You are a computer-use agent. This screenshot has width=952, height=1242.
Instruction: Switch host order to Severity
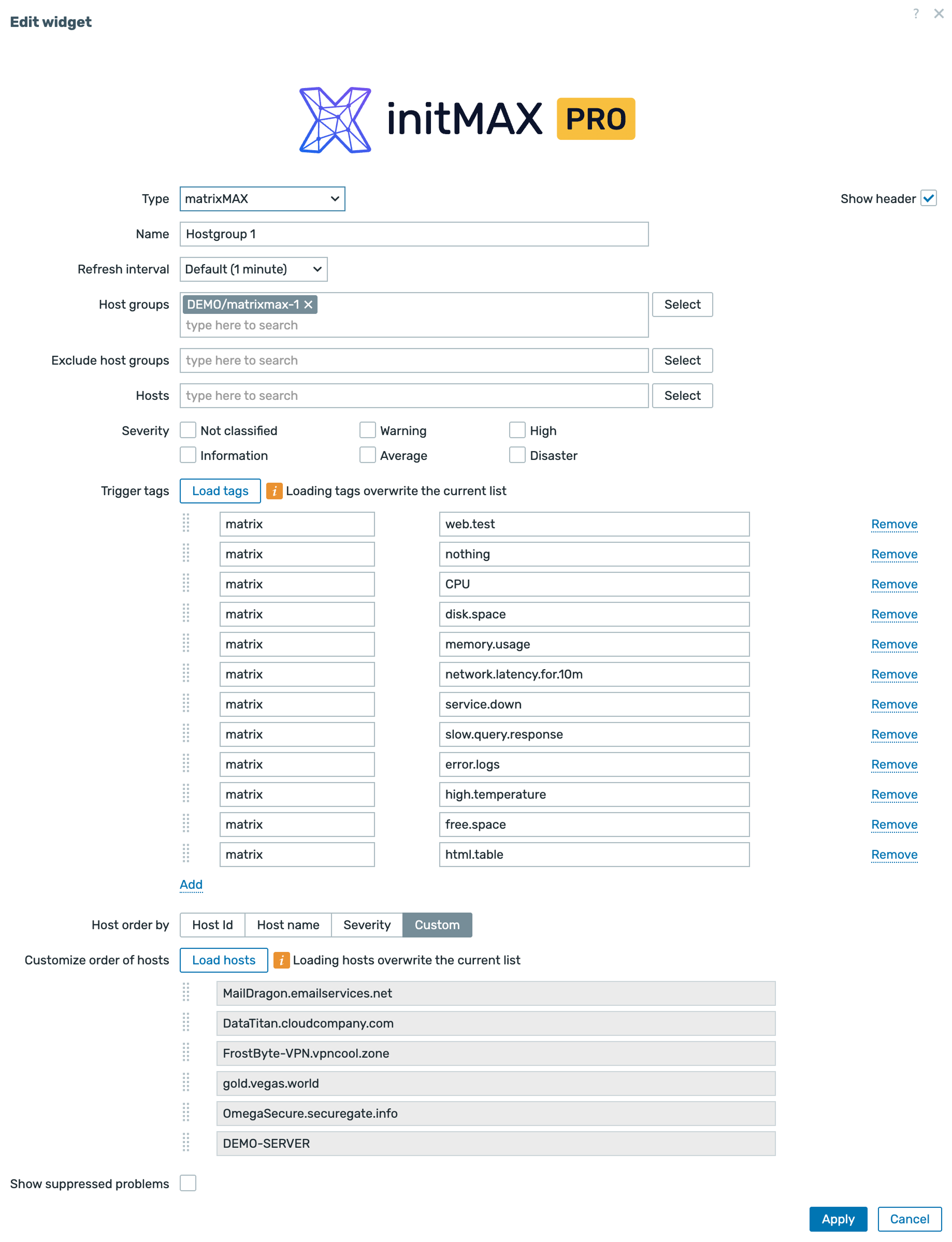(x=367, y=925)
